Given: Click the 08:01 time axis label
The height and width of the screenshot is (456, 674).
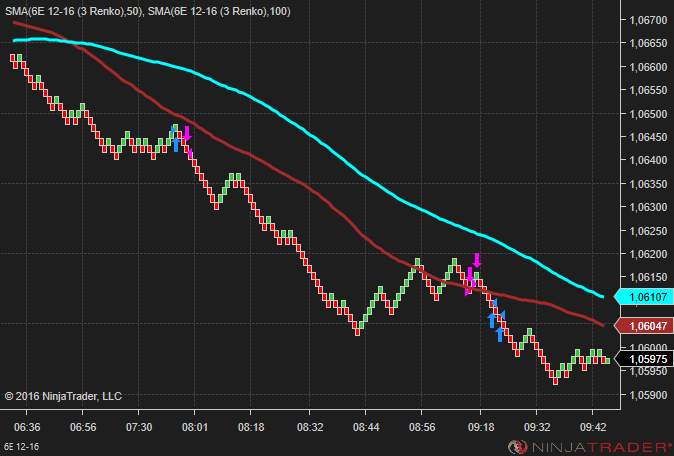Looking at the screenshot, I should coord(194,427).
